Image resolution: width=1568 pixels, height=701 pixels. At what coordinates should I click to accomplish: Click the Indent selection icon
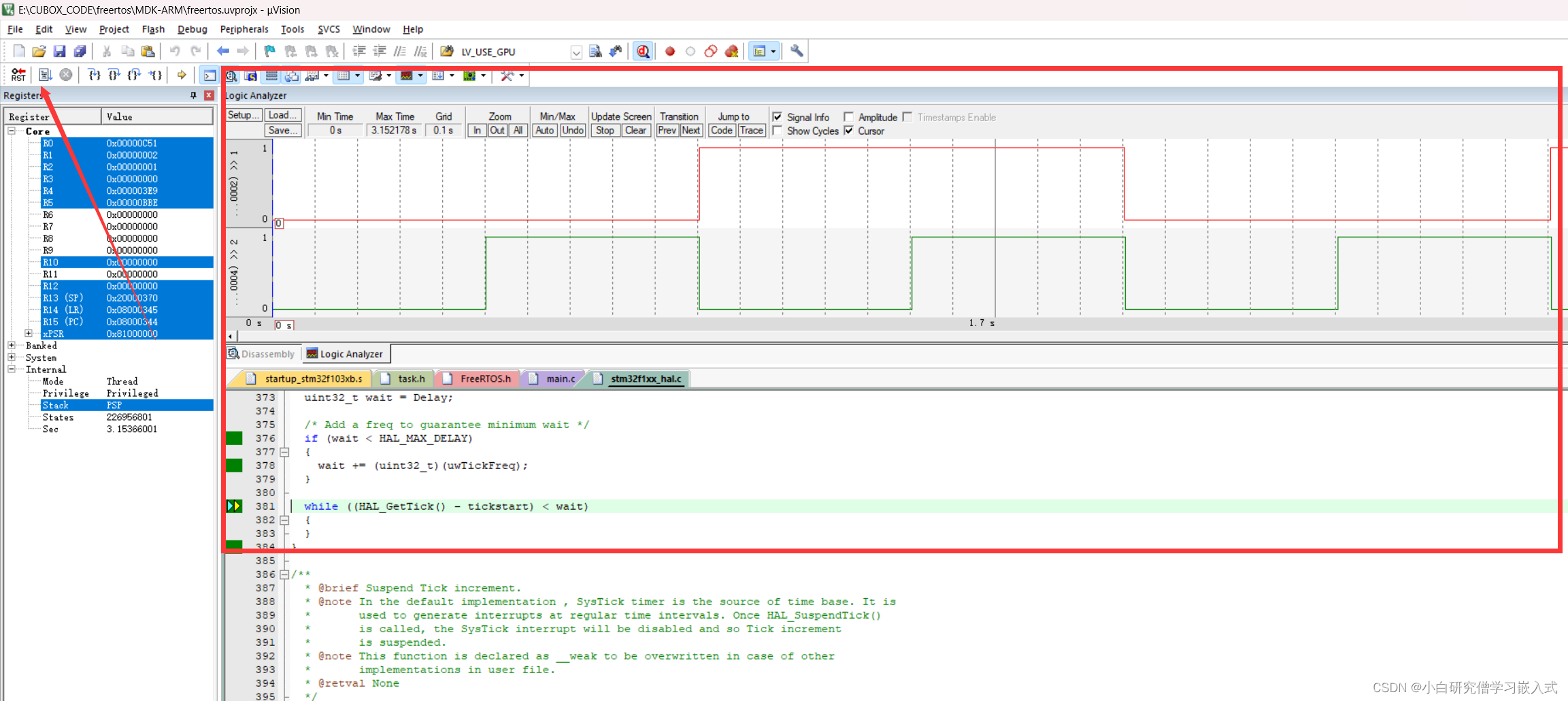[x=358, y=51]
